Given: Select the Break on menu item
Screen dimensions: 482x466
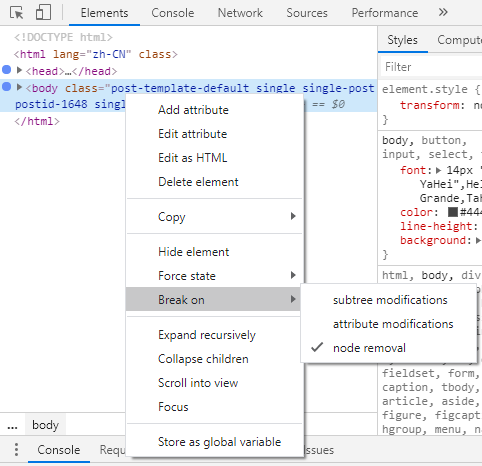Looking at the screenshot, I should click(x=214, y=300).
